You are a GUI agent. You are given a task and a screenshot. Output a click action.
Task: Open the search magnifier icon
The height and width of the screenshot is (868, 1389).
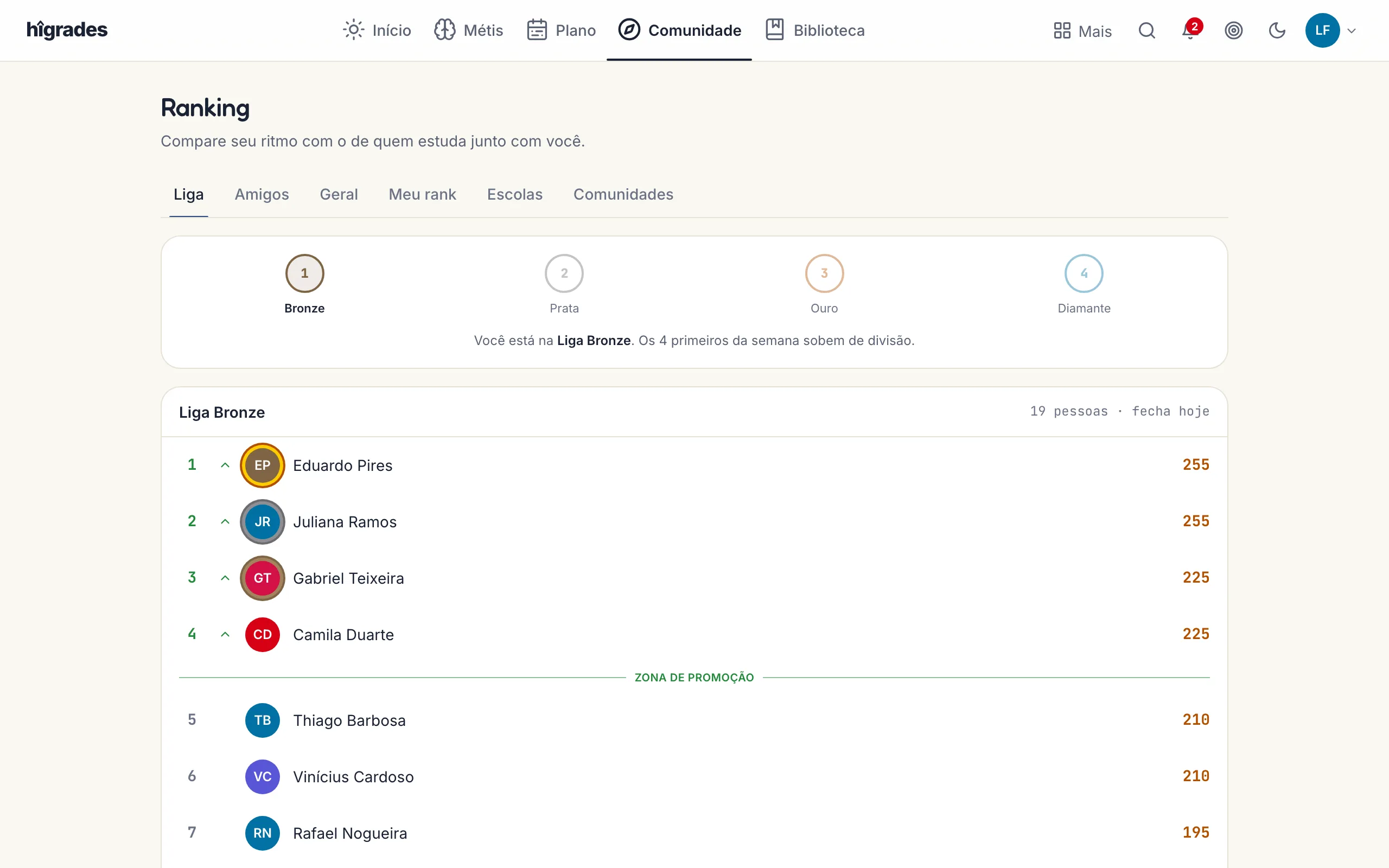click(x=1146, y=30)
